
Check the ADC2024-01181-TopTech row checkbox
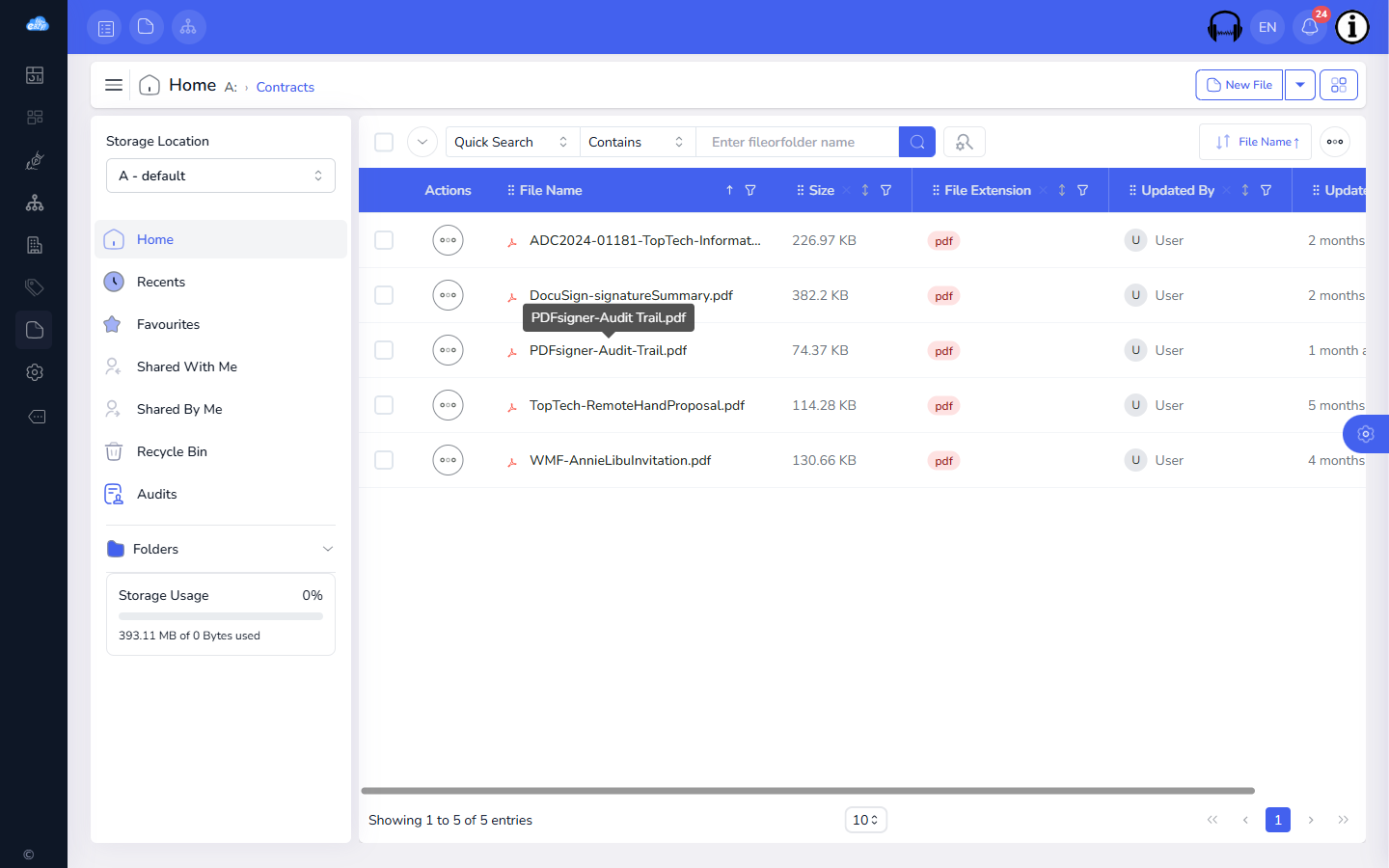point(384,240)
